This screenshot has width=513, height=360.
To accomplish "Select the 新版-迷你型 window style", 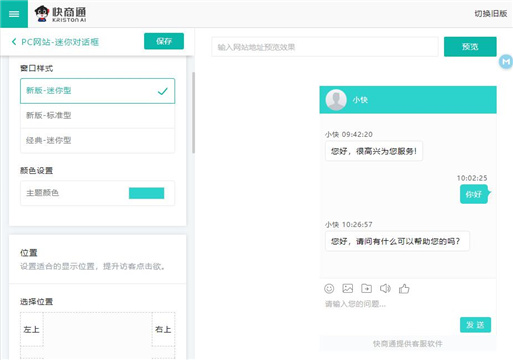I will (x=97, y=91).
